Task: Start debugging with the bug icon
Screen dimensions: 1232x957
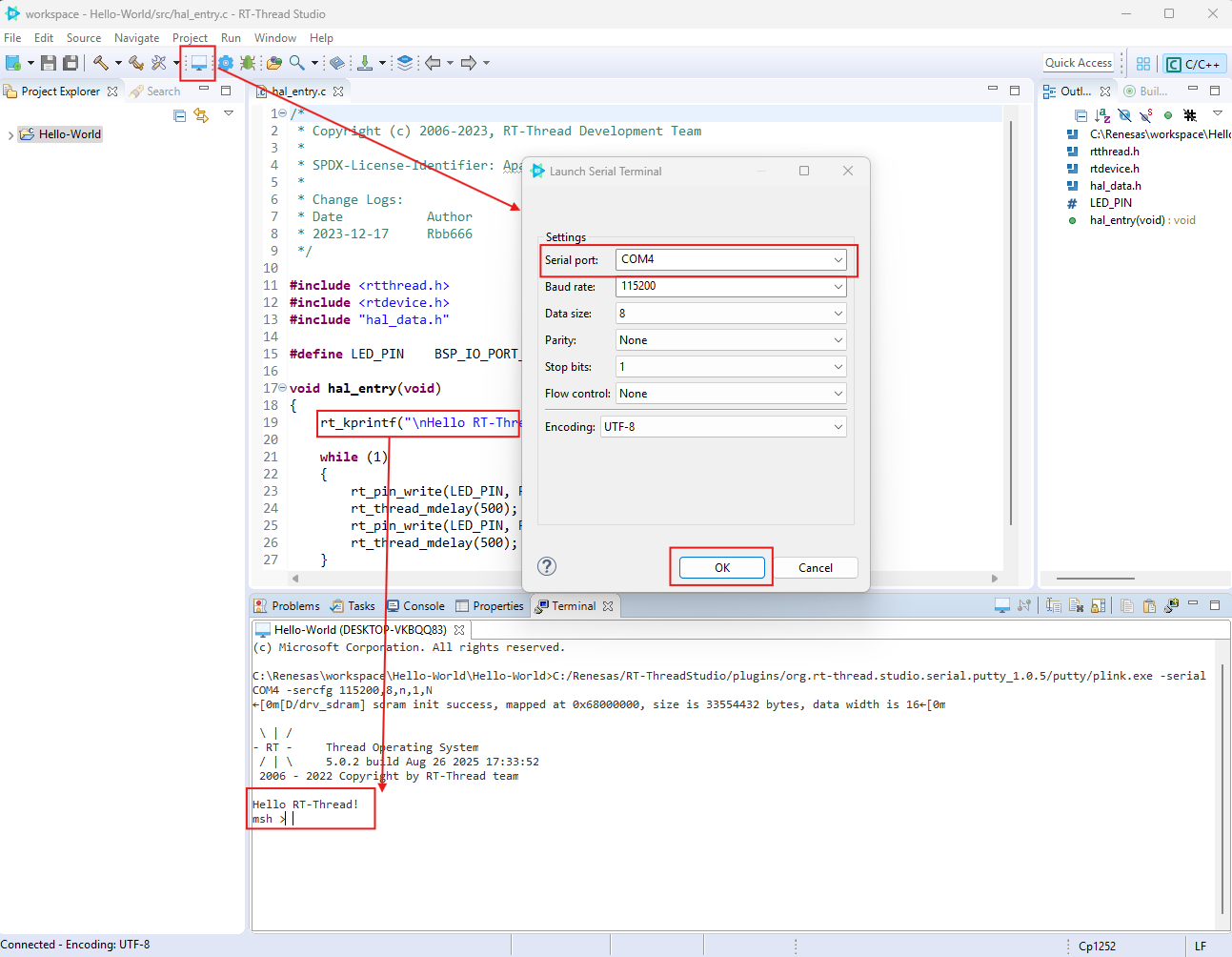Action: (x=248, y=62)
